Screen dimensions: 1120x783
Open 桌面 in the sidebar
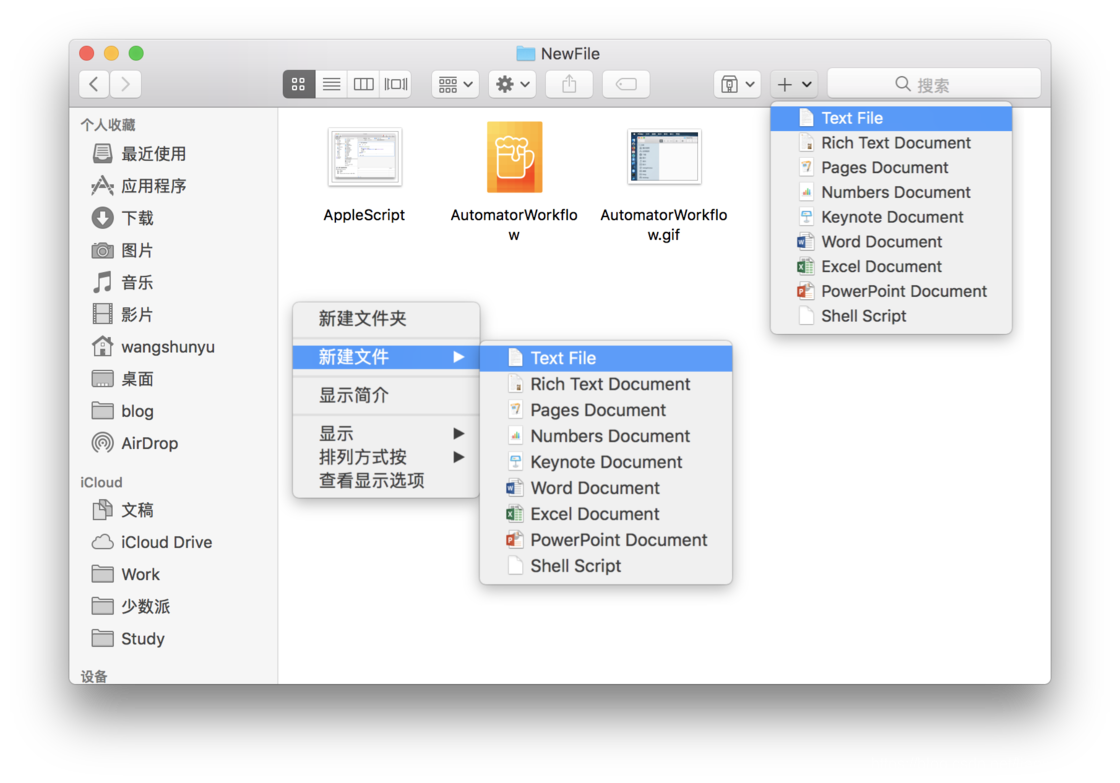123,379
